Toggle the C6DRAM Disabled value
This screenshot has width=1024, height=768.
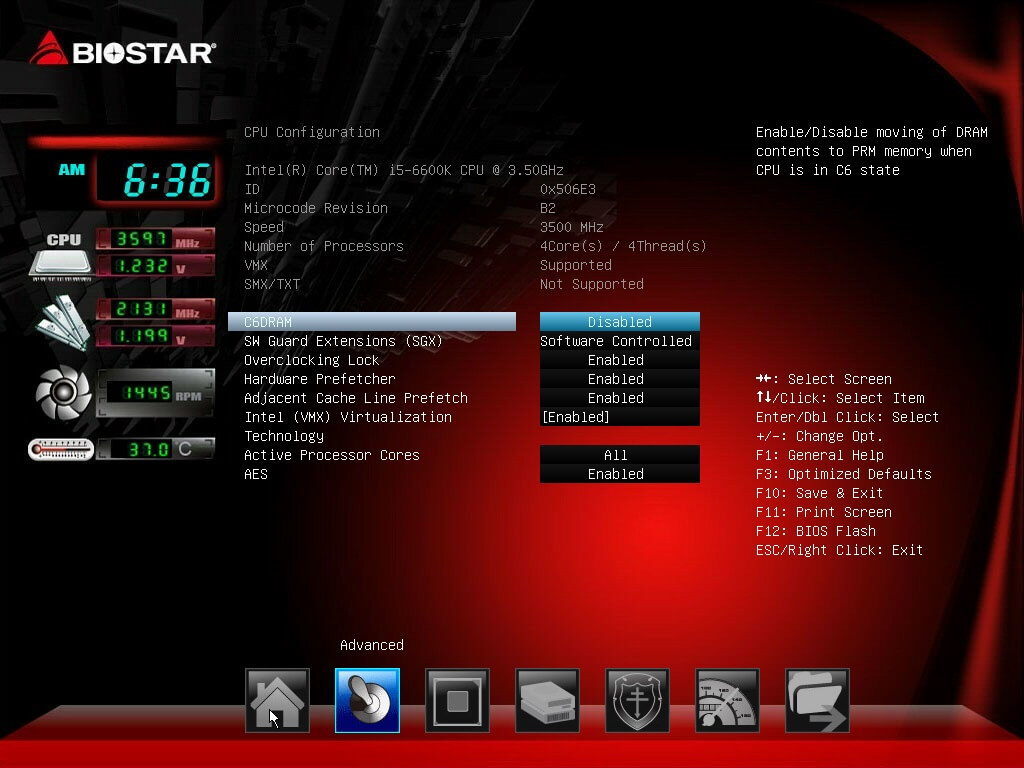tap(619, 322)
